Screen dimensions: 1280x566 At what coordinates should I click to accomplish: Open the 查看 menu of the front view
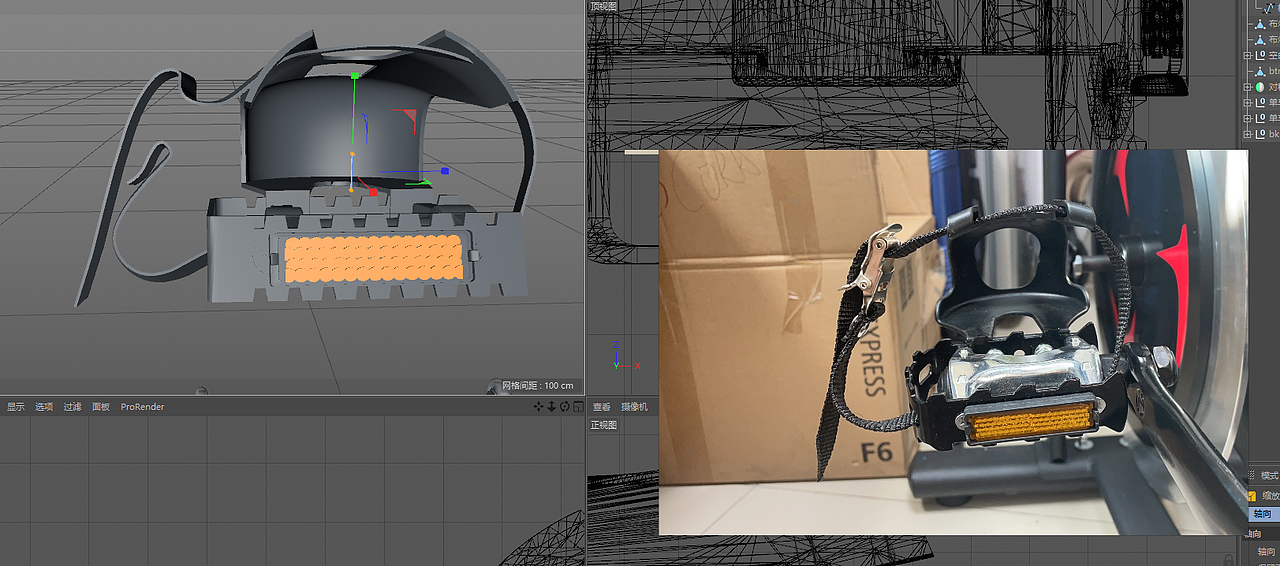click(x=601, y=407)
